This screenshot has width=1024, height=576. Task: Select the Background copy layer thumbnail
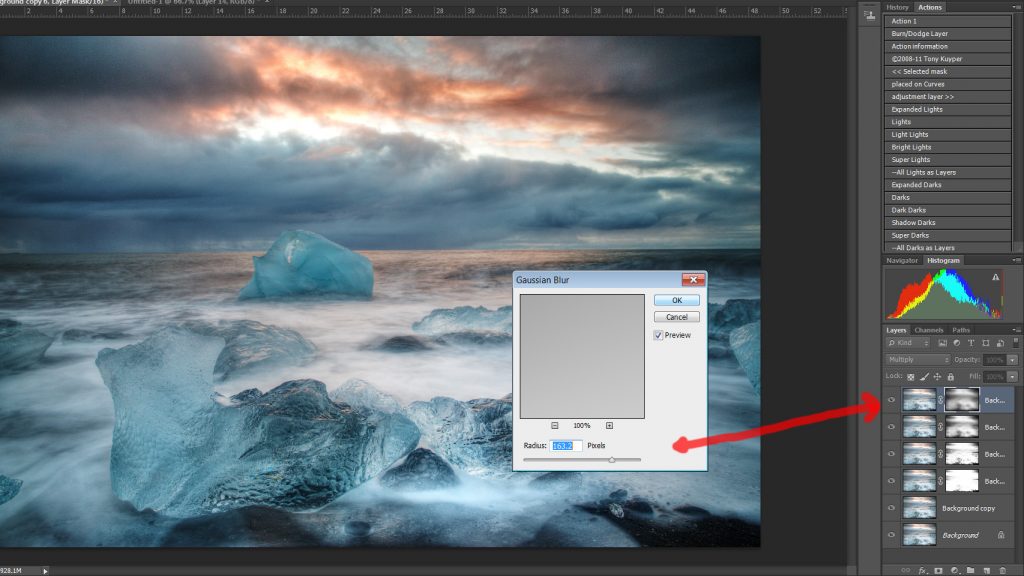point(919,507)
